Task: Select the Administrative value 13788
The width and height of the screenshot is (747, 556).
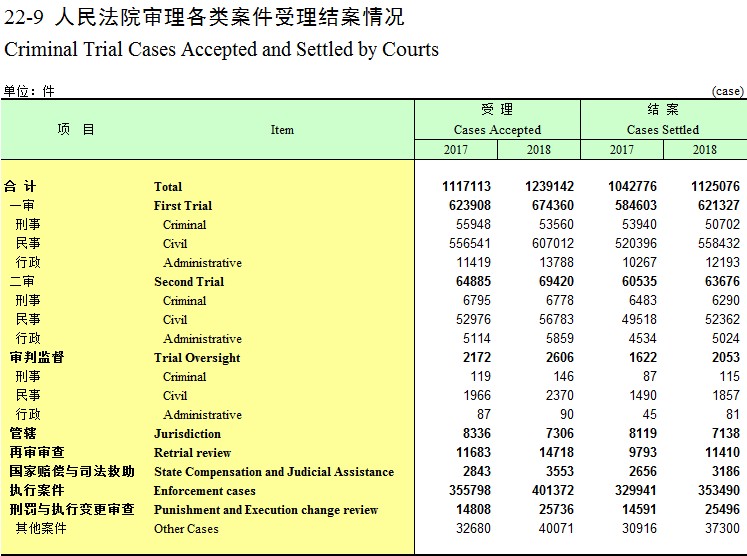Action: [556, 263]
